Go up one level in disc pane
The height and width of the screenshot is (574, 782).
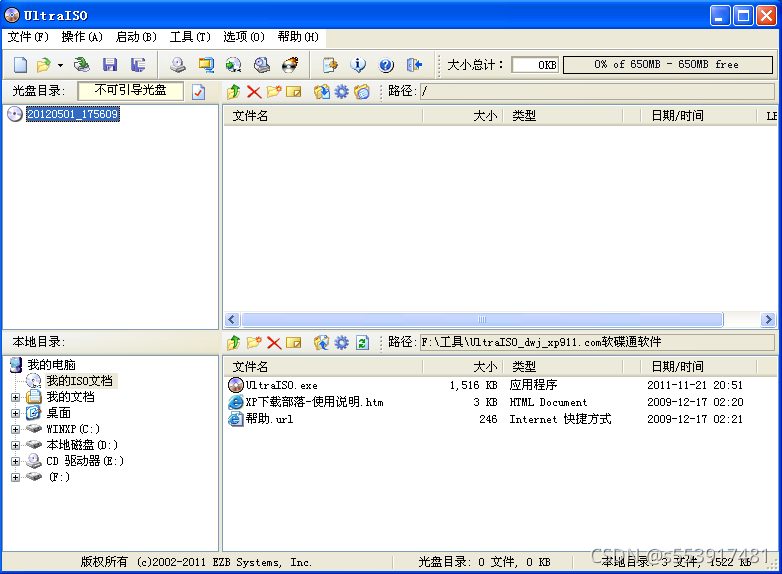[x=233, y=92]
